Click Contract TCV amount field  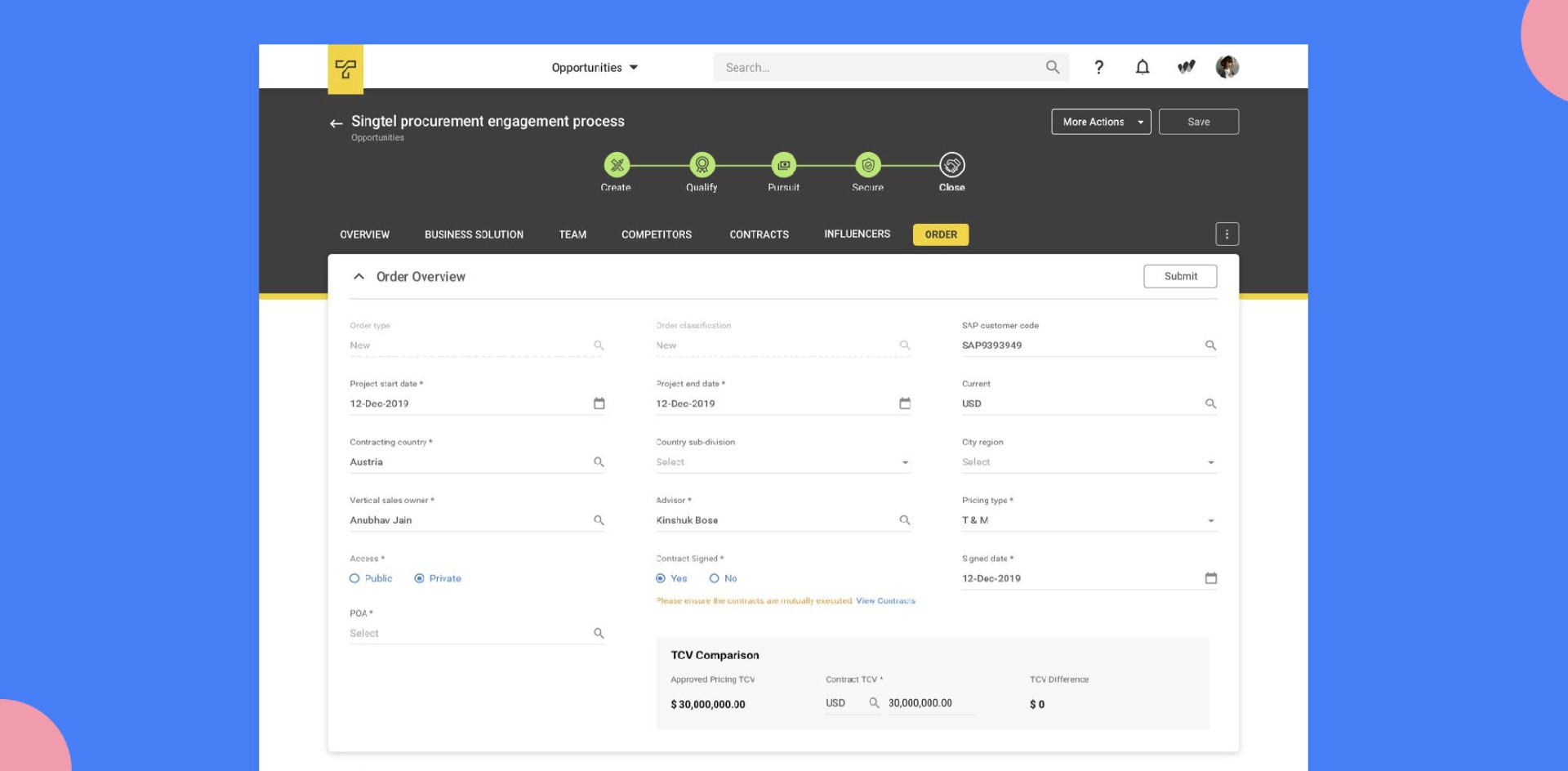(x=931, y=703)
